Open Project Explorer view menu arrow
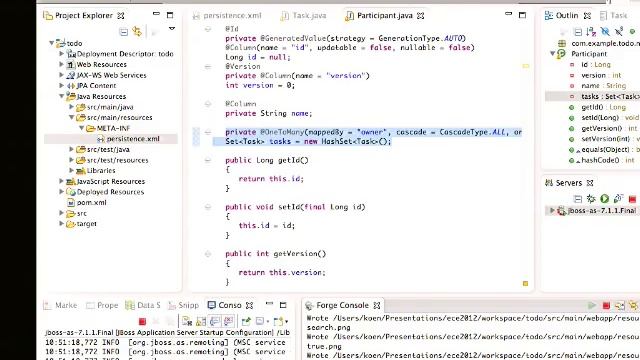The image size is (640, 360). point(172,29)
